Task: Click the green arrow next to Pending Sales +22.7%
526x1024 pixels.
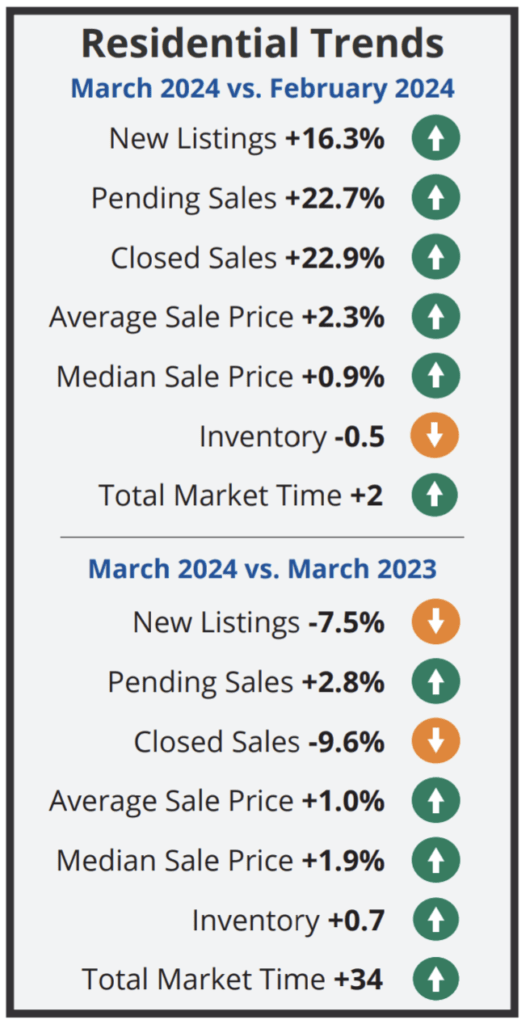Action: point(436,197)
